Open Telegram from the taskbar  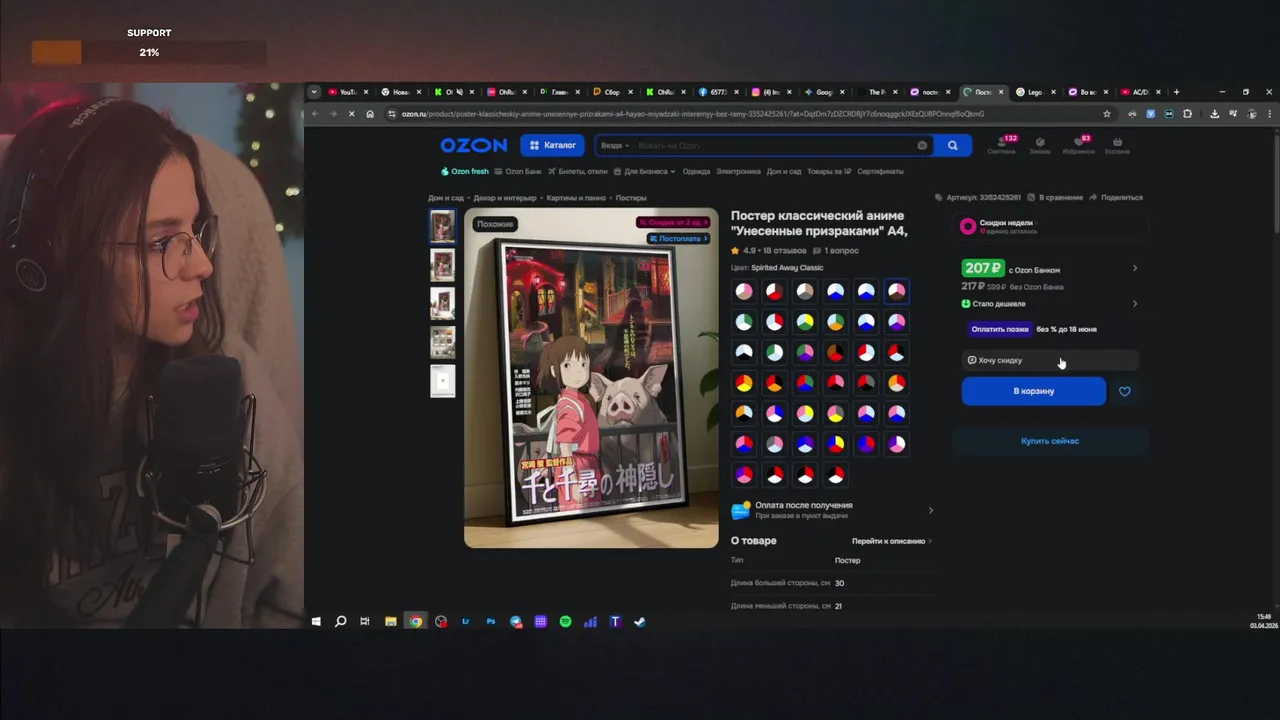[x=516, y=621]
